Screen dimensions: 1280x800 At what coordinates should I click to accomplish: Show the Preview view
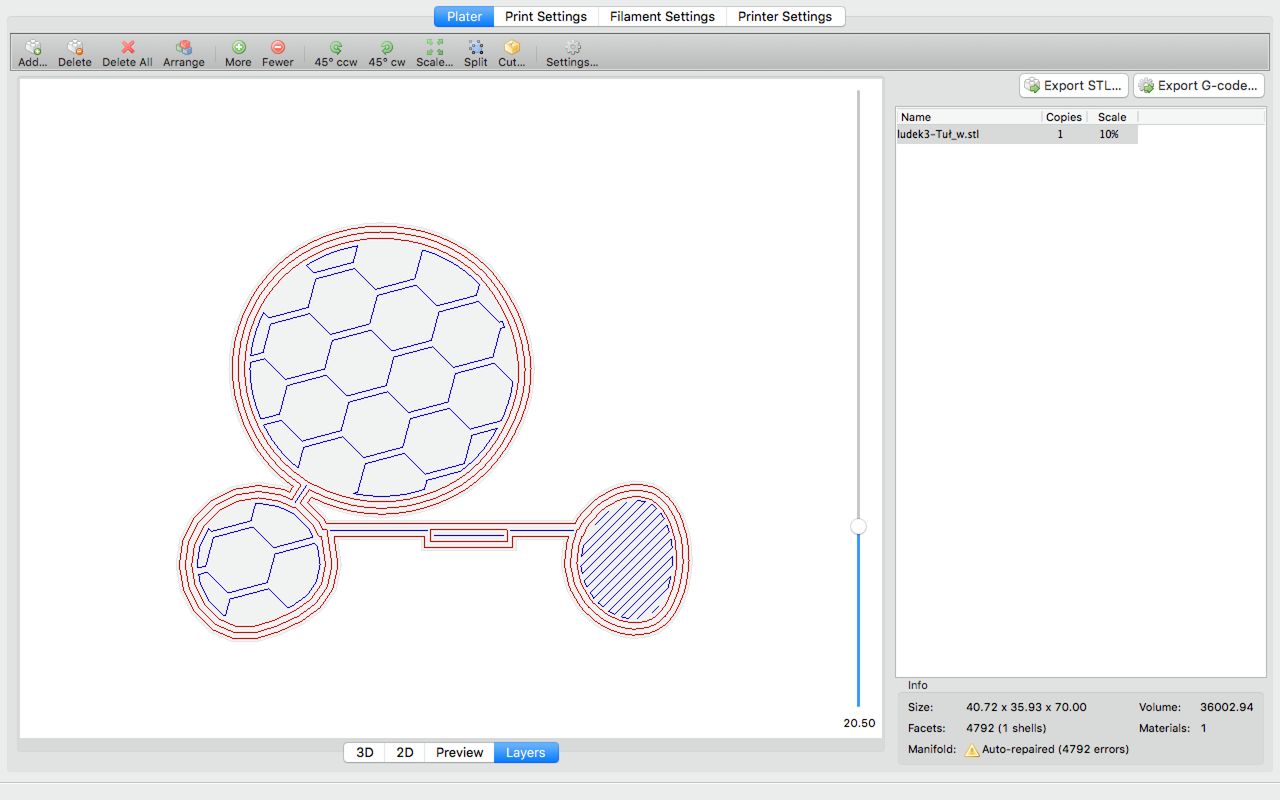[459, 753]
